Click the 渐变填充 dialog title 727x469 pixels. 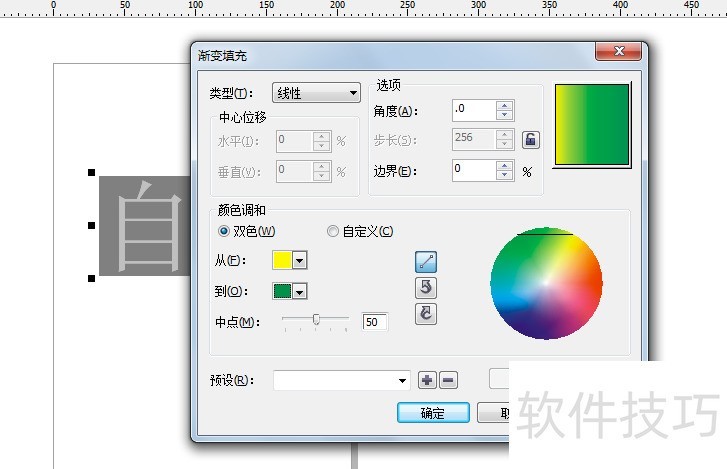point(223,56)
